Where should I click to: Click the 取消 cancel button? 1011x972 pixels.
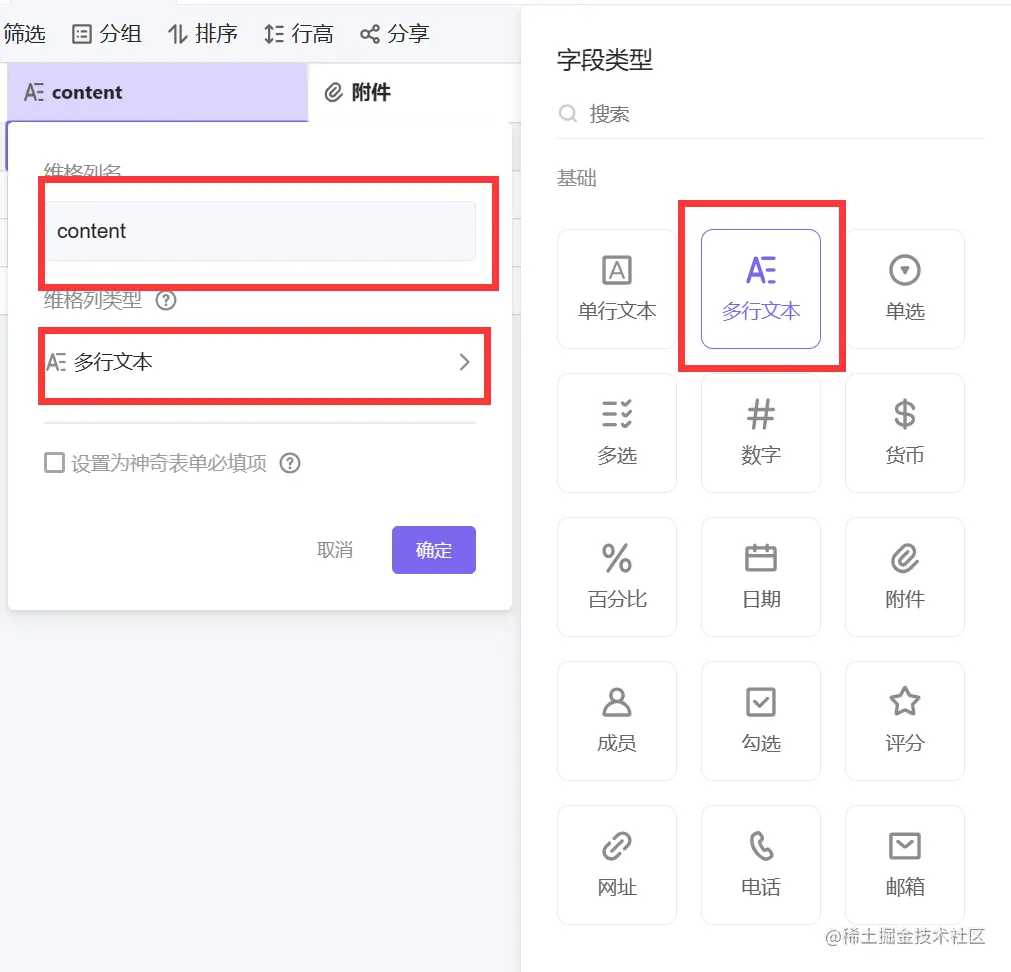pos(335,550)
